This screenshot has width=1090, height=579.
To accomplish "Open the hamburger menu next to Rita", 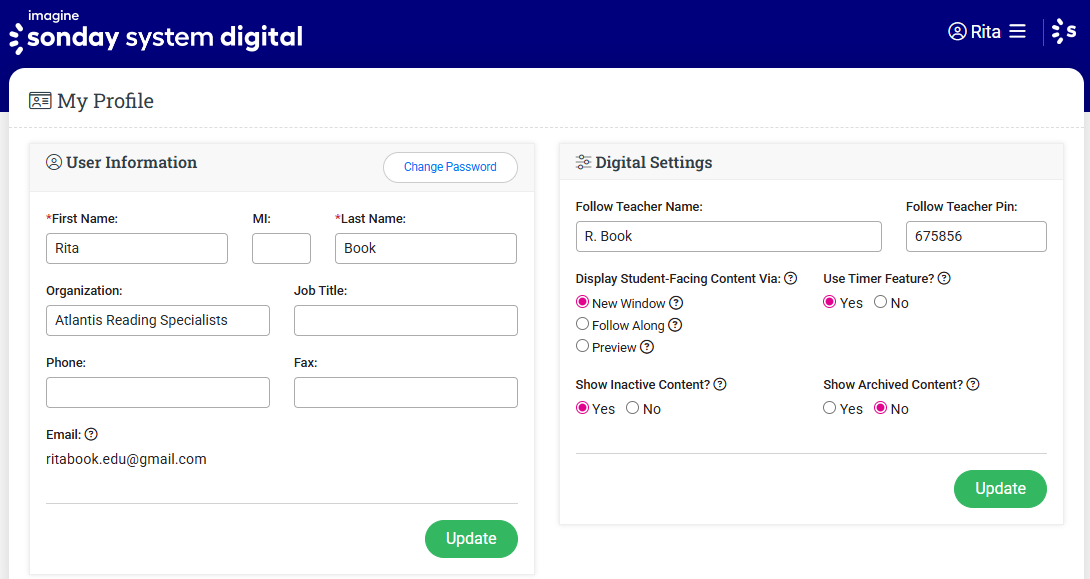I will pyautogui.click(x=1018, y=31).
